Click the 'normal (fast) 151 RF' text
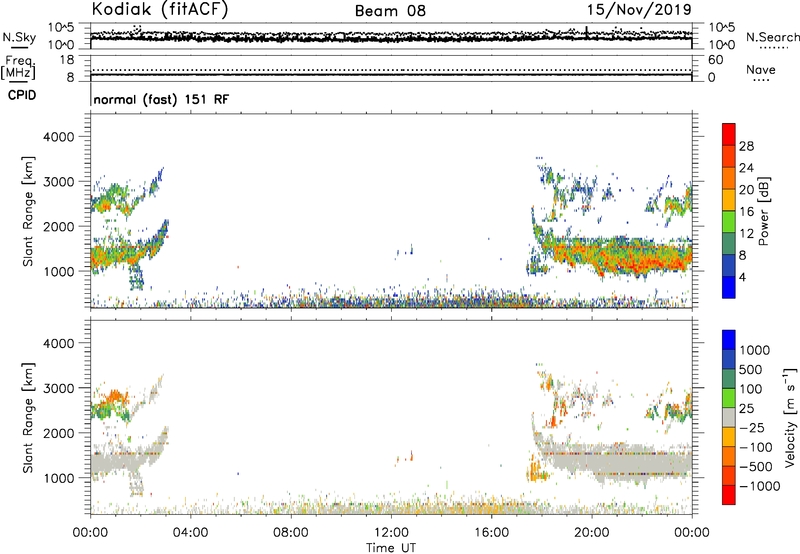 161,99
